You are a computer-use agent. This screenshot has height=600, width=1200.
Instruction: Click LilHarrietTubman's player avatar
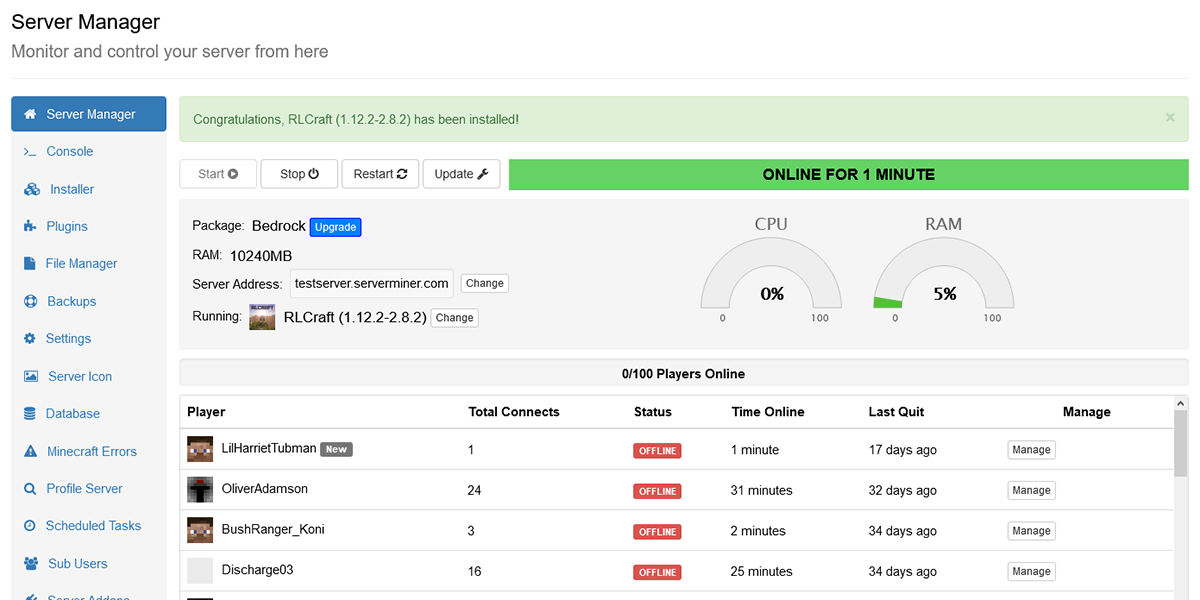point(200,449)
